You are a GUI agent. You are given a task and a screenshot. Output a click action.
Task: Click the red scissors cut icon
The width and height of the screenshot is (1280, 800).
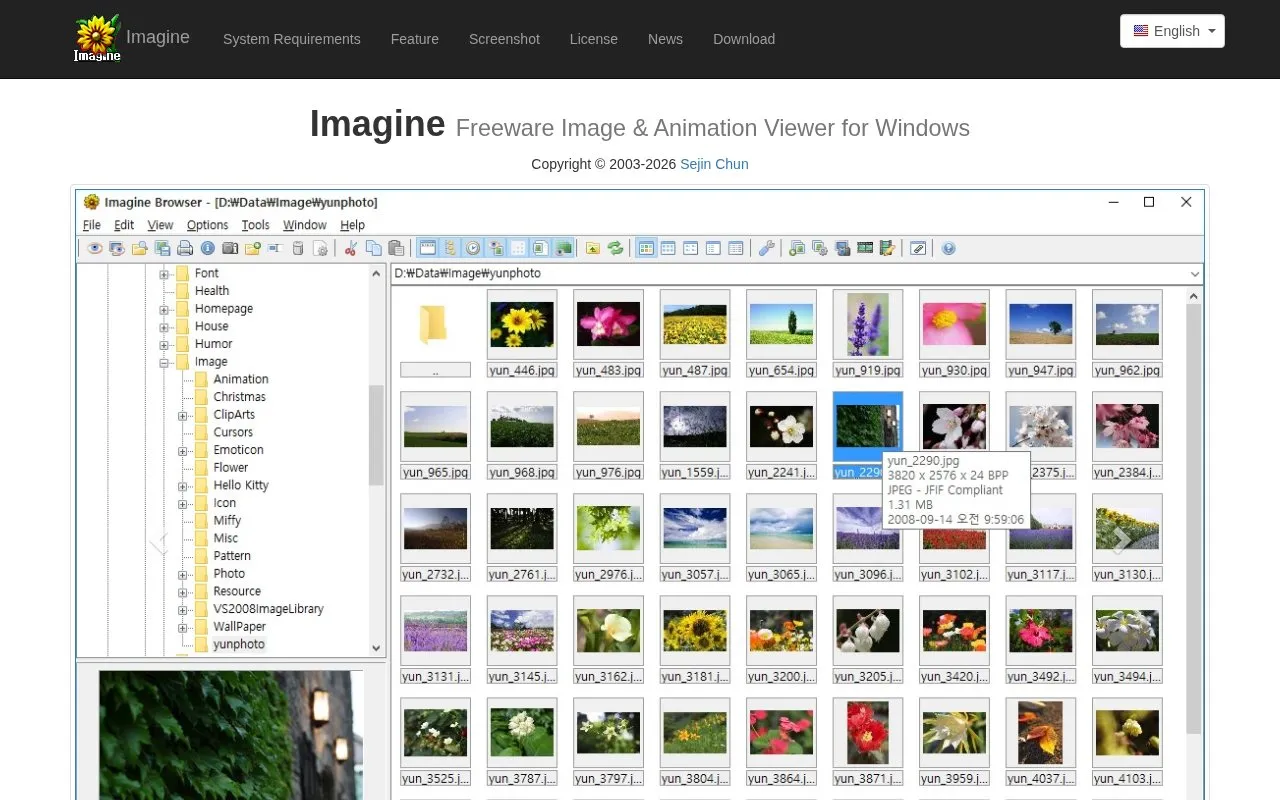[x=350, y=248]
